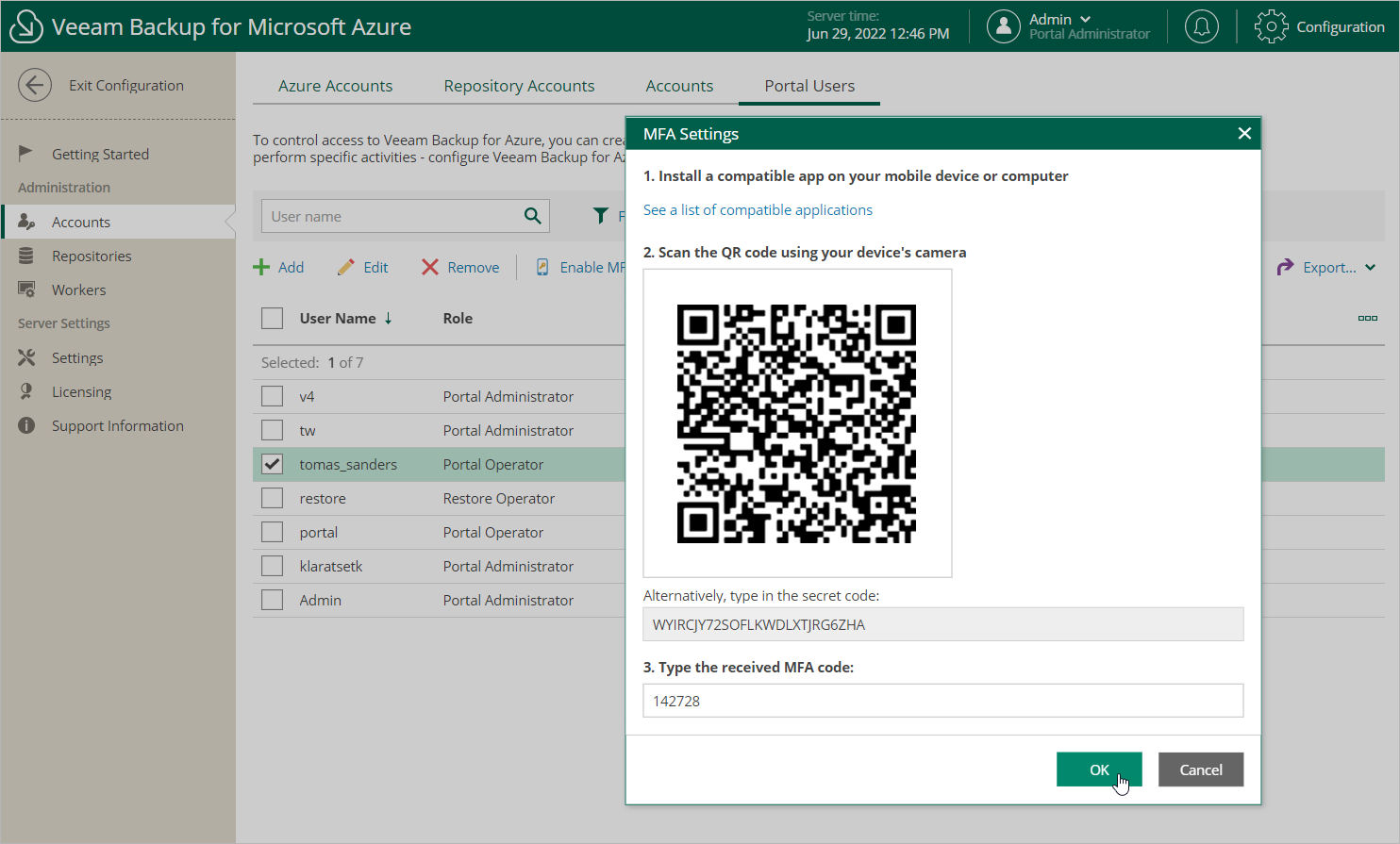Click the User Name column header
The width and height of the screenshot is (1400, 844).
(338, 318)
